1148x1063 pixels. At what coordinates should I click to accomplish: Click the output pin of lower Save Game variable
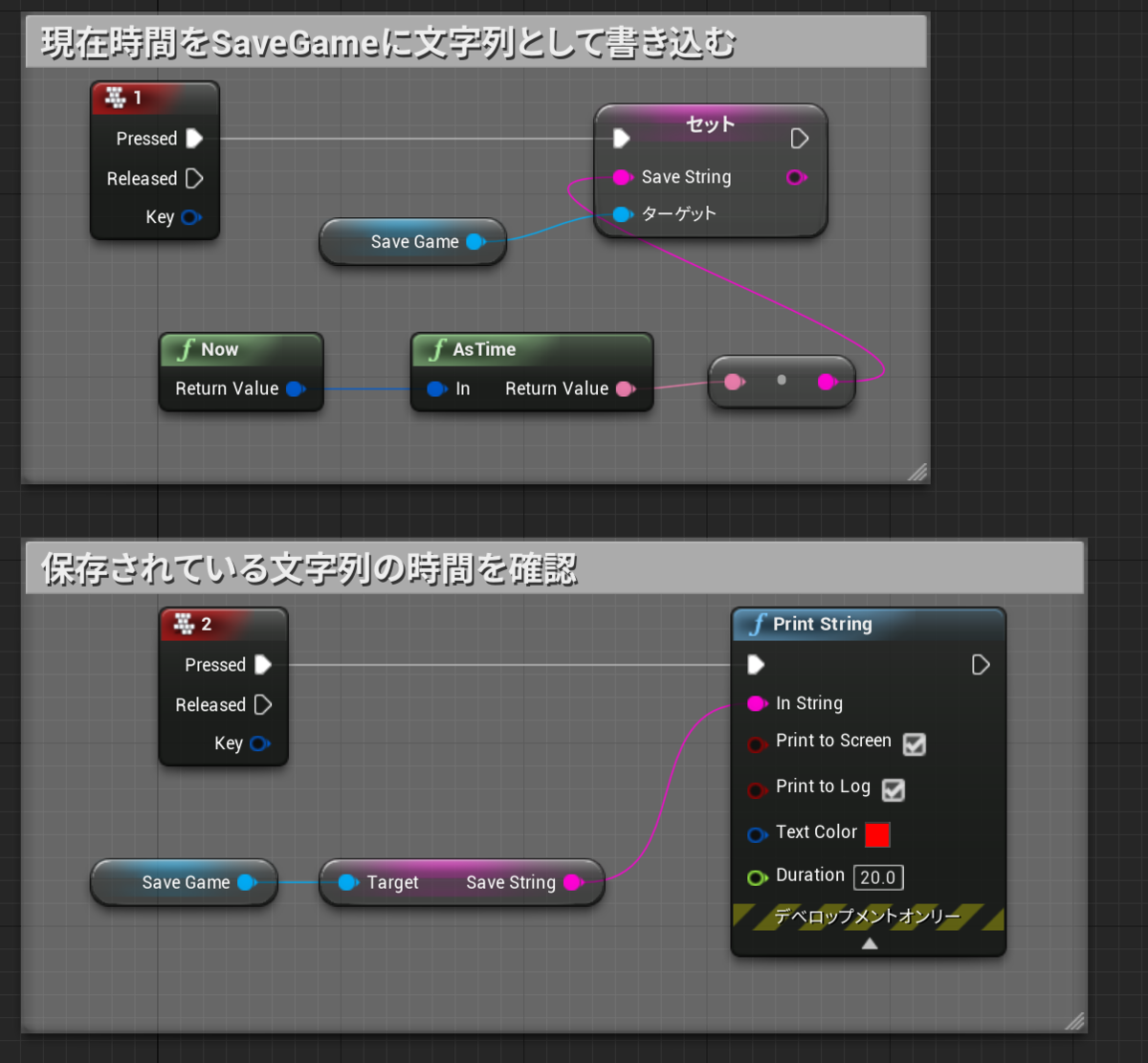247,882
